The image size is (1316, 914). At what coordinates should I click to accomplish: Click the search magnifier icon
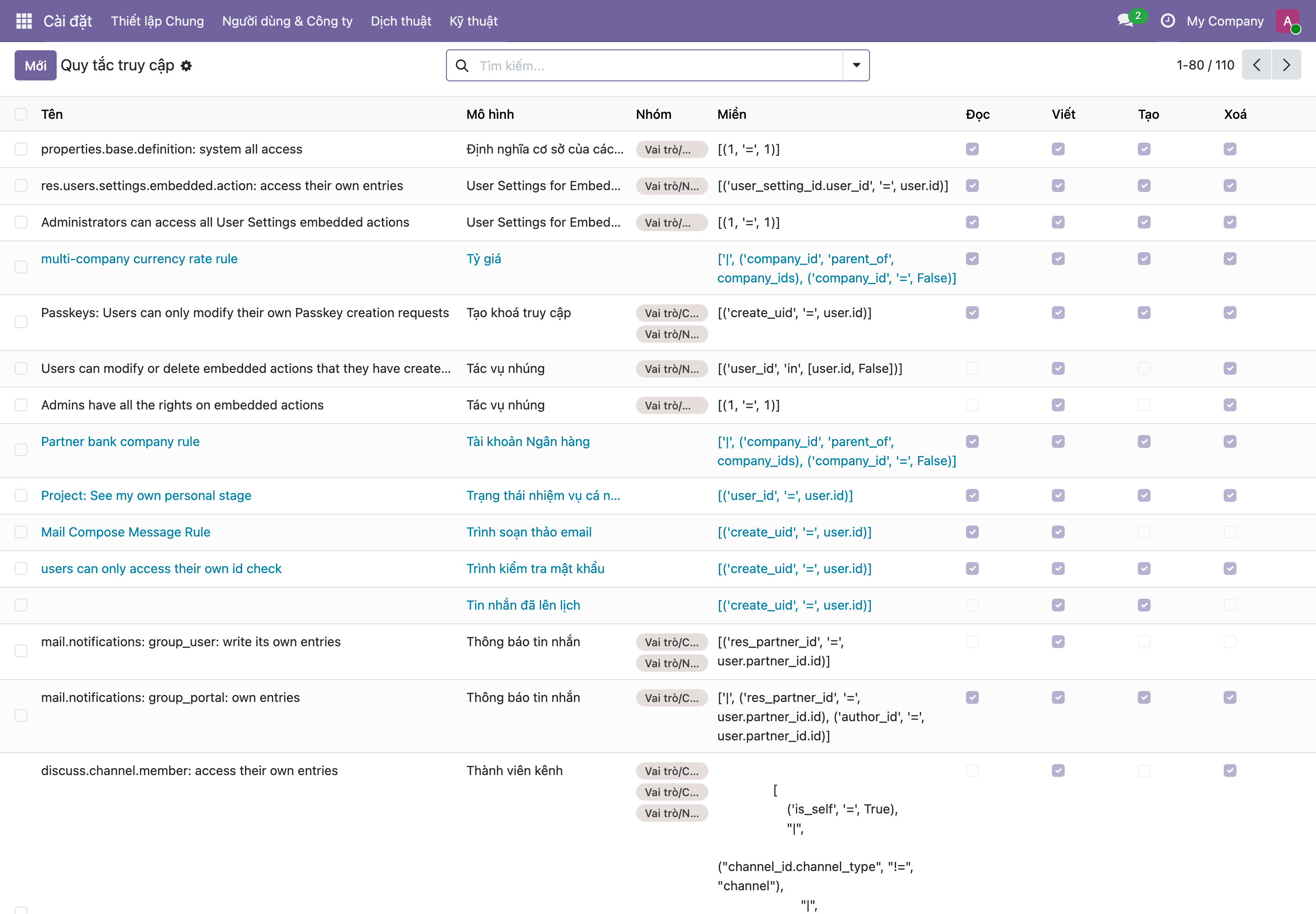(462, 66)
